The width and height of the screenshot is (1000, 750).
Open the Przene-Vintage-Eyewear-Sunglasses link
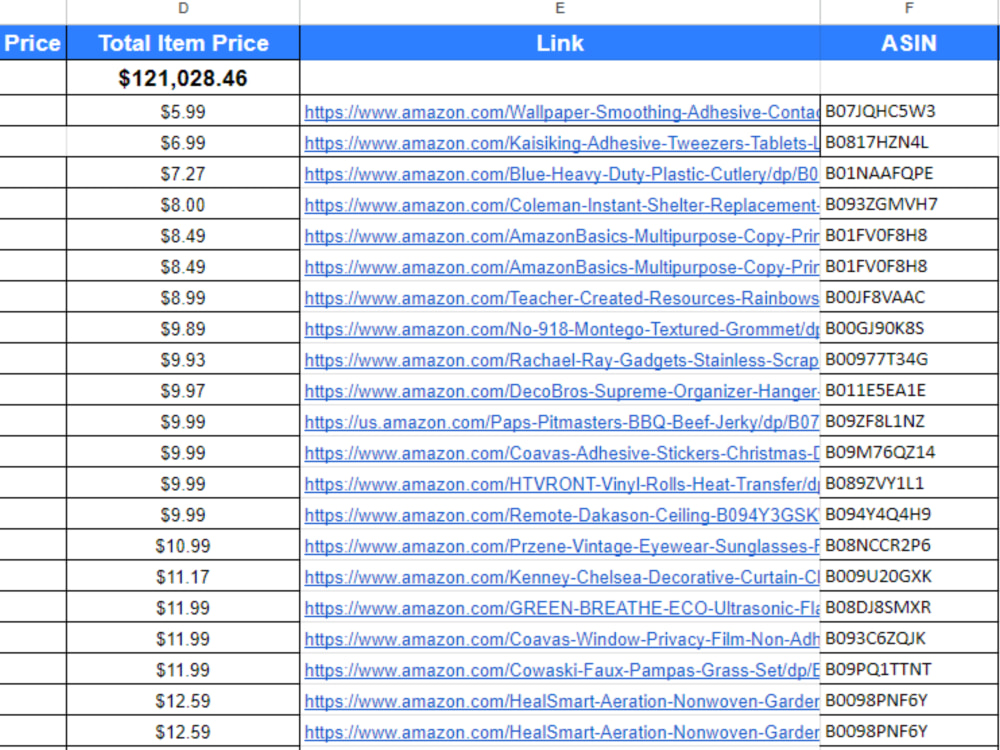pos(562,547)
